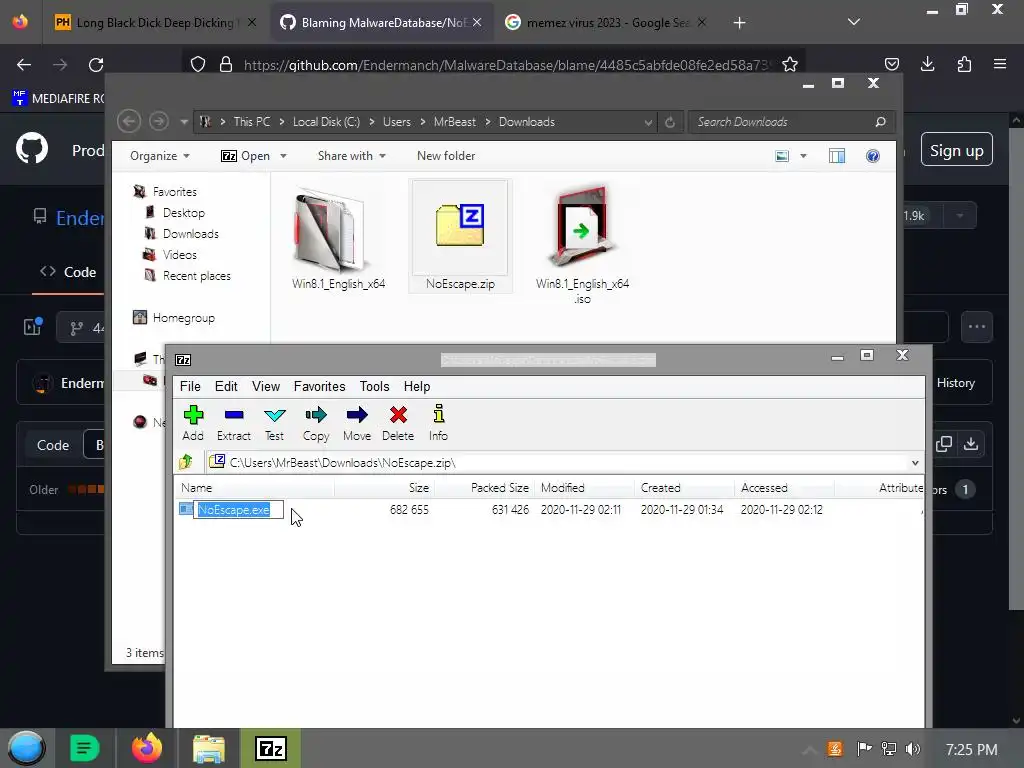Expand the Open button dropdown arrow
This screenshot has height=768, width=1024.
(x=283, y=156)
